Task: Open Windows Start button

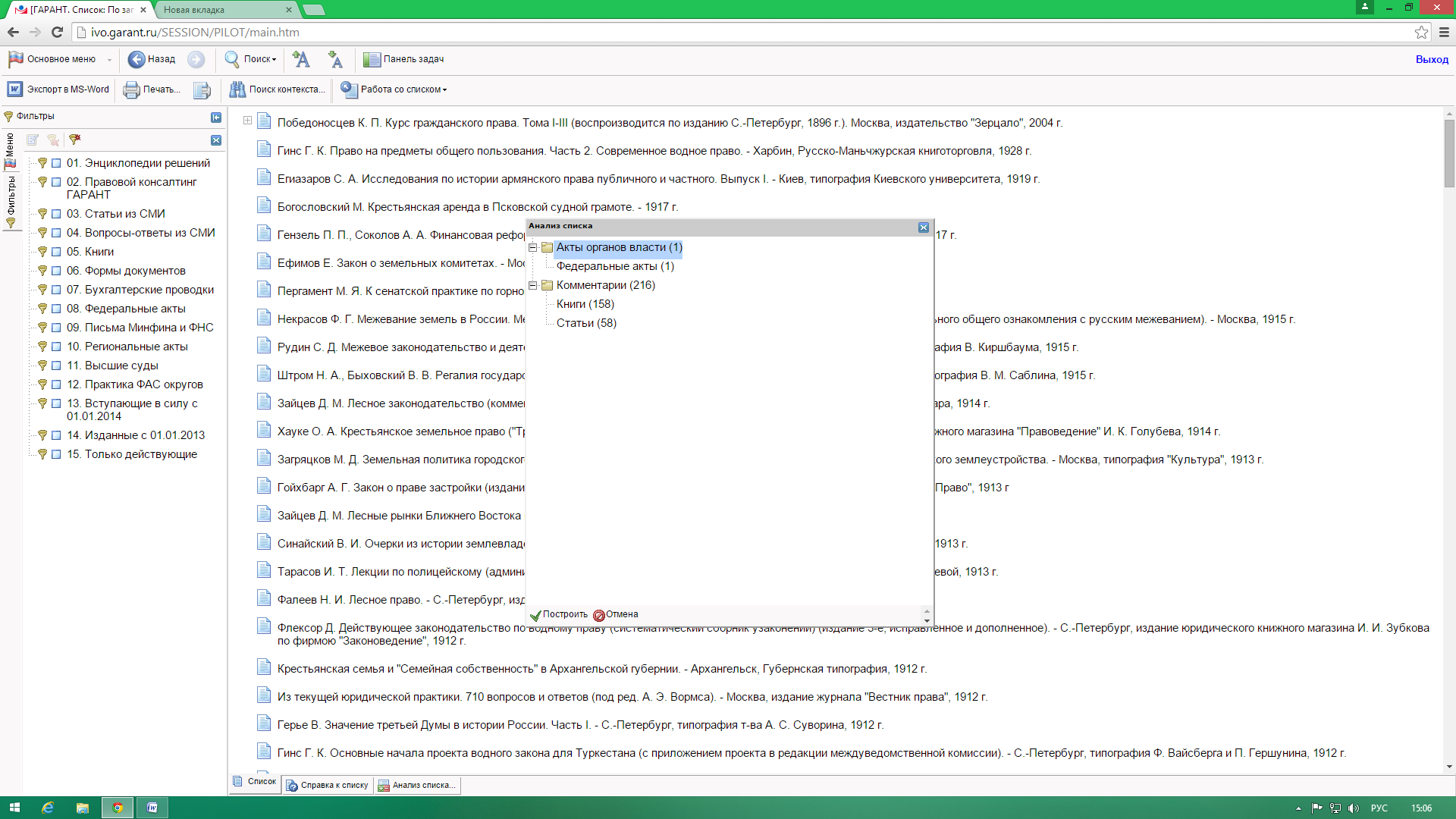Action: (14, 808)
